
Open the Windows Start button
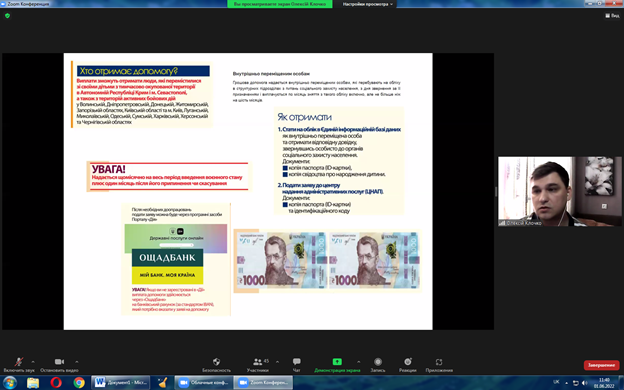[x=10, y=382]
